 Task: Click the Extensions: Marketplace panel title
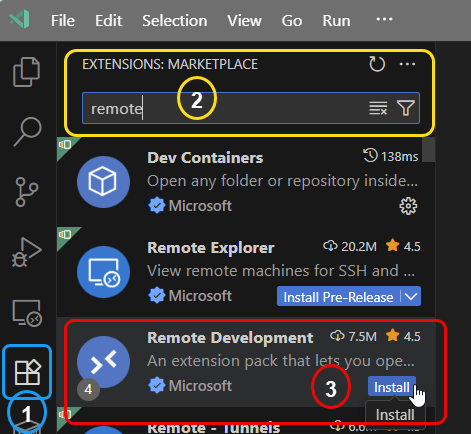(170, 64)
